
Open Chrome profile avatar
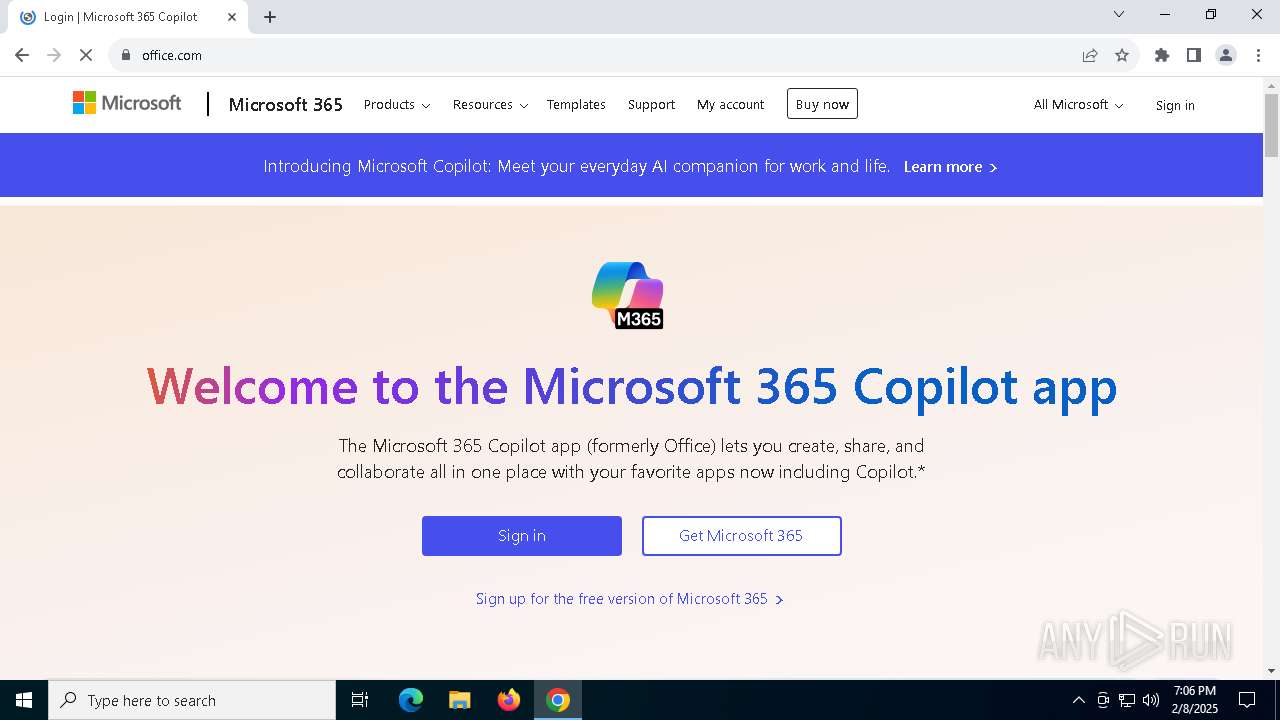pyautogui.click(x=1226, y=55)
